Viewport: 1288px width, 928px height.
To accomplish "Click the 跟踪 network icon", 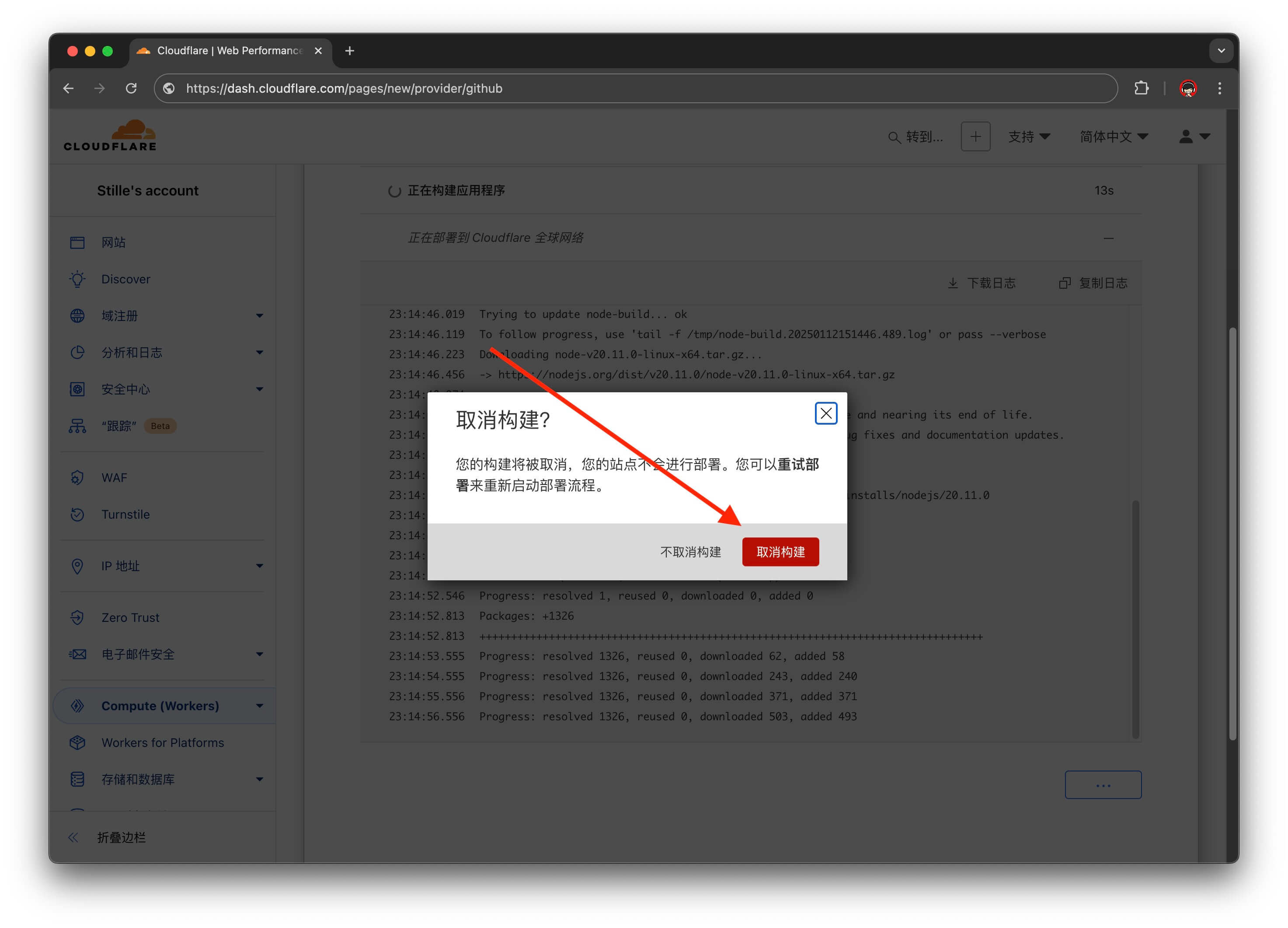I will (77, 426).
